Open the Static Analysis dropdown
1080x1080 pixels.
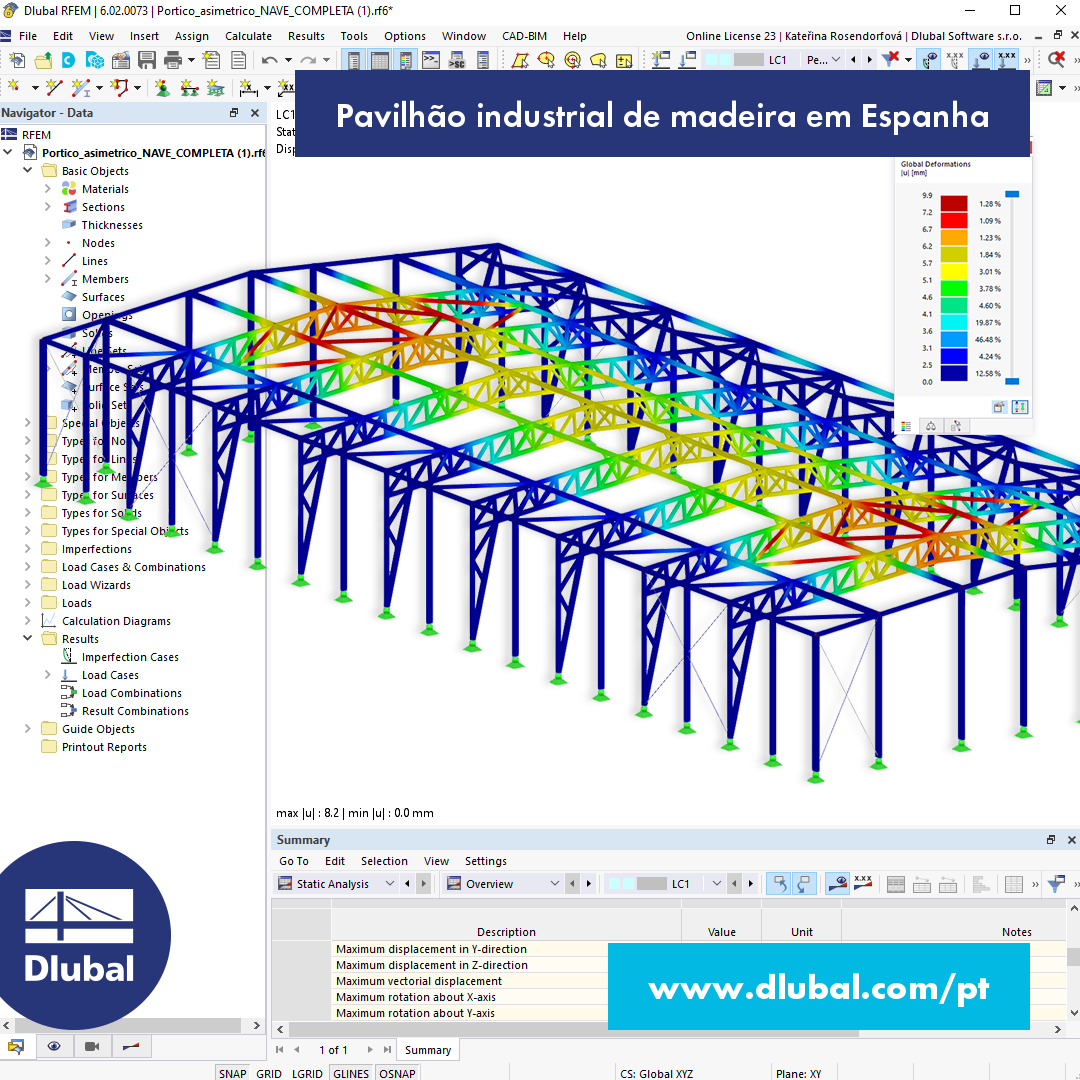[336, 884]
